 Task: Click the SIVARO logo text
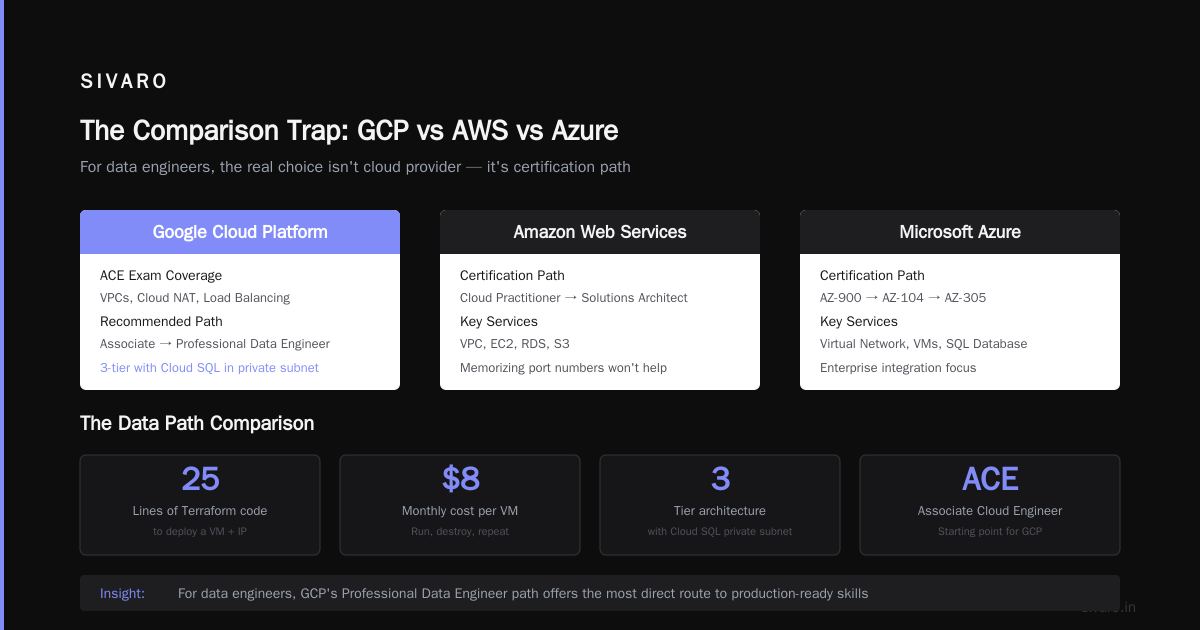[124, 81]
